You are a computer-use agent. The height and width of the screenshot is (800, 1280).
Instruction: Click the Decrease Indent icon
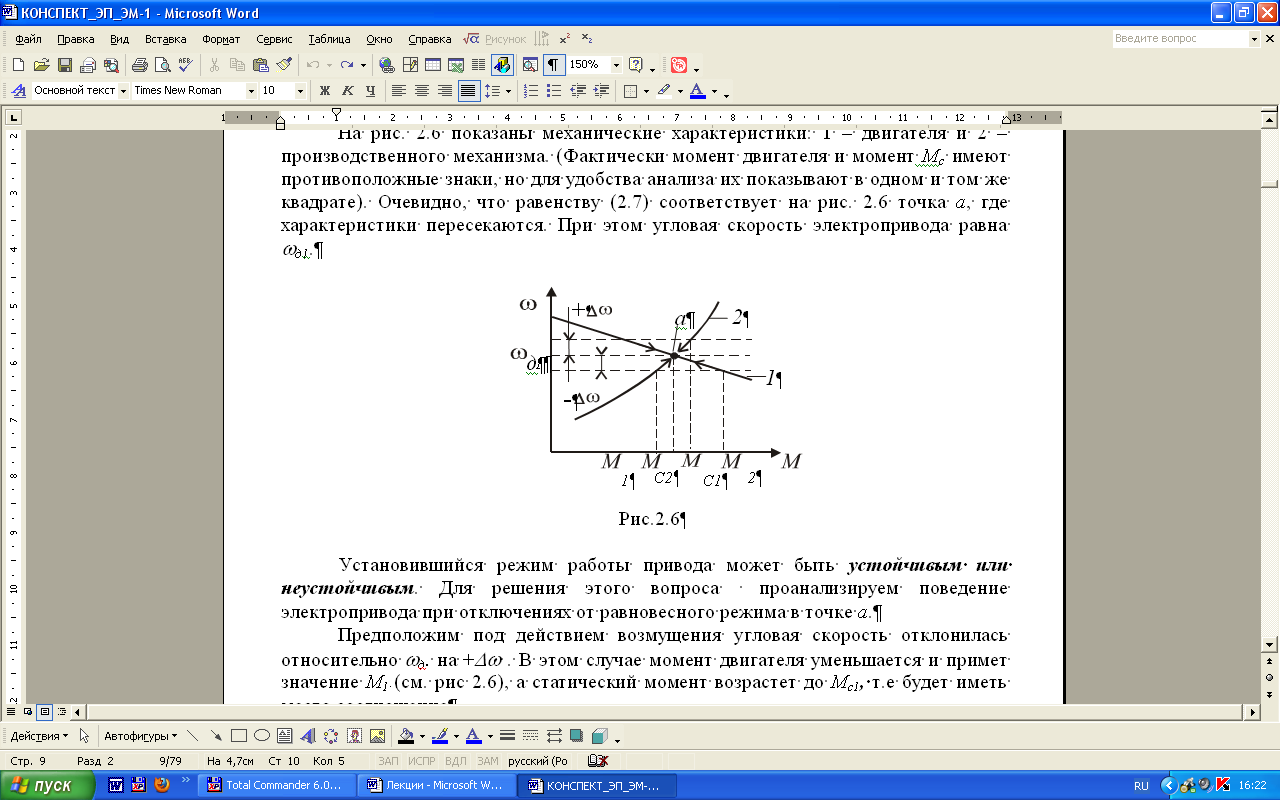point(578,91)
